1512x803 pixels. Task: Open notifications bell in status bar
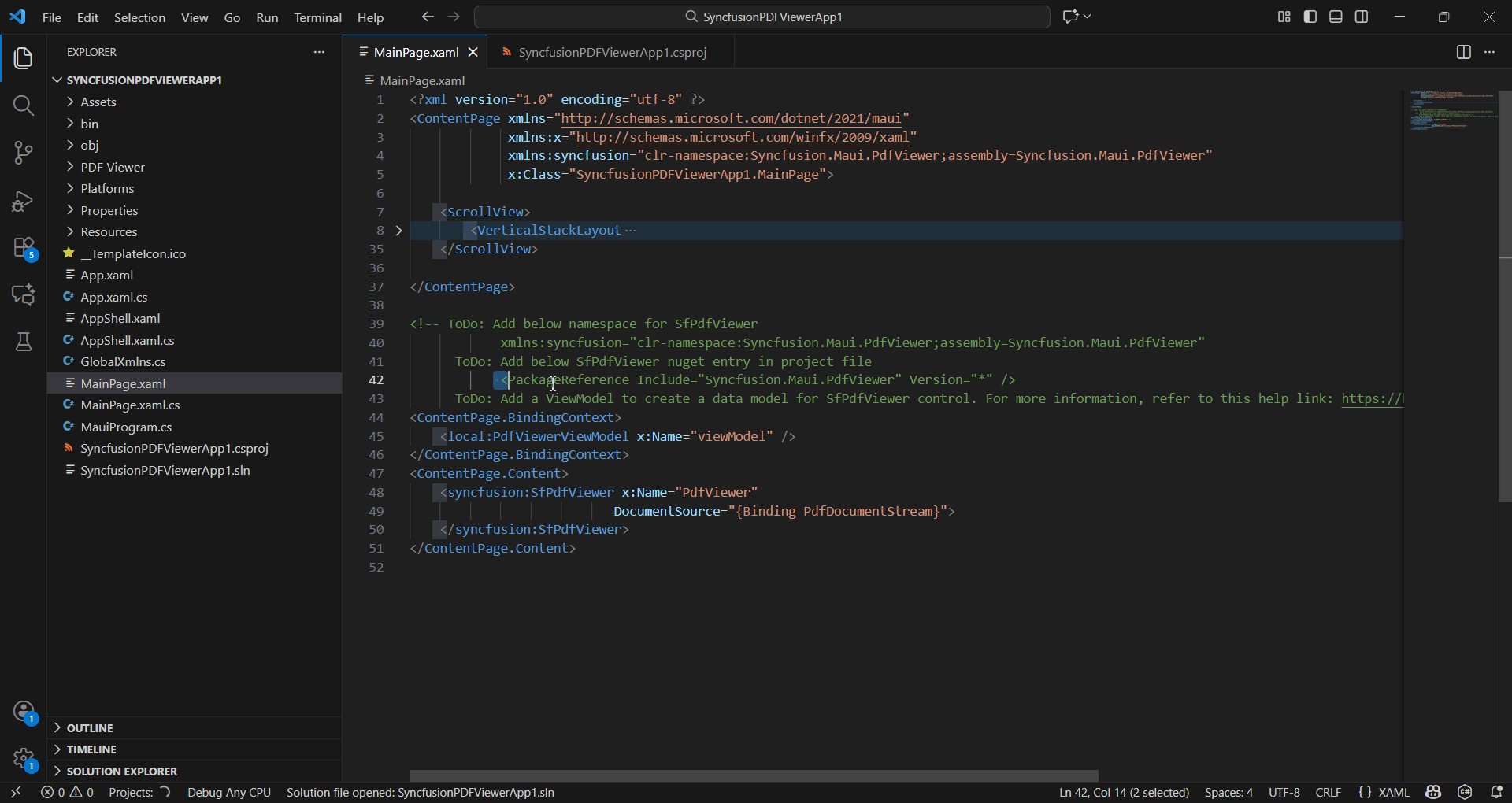(1496, 792)
